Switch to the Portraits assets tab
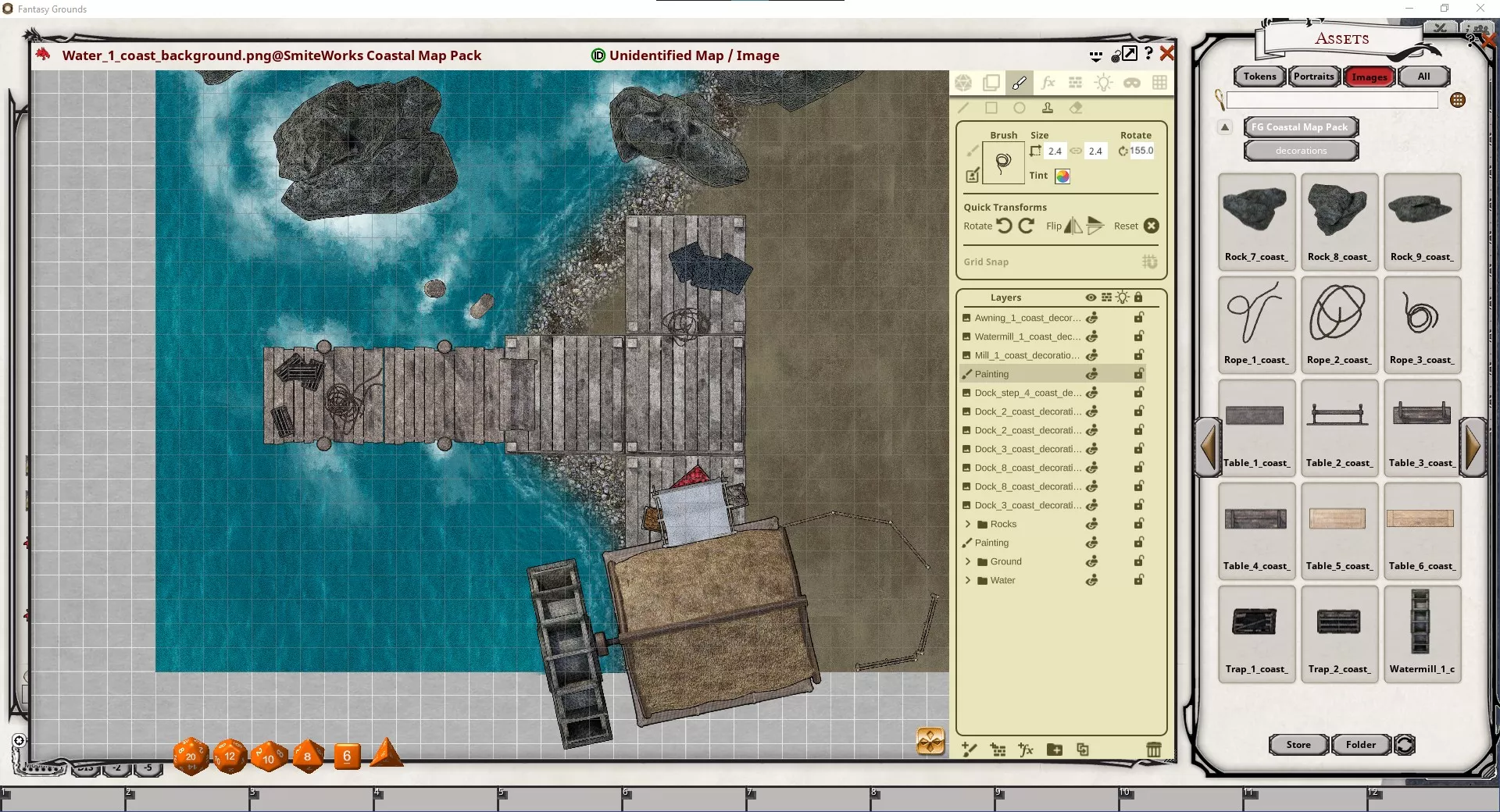The width and height of the screenshot is (1500, 812). click(x=1313, y=77)
